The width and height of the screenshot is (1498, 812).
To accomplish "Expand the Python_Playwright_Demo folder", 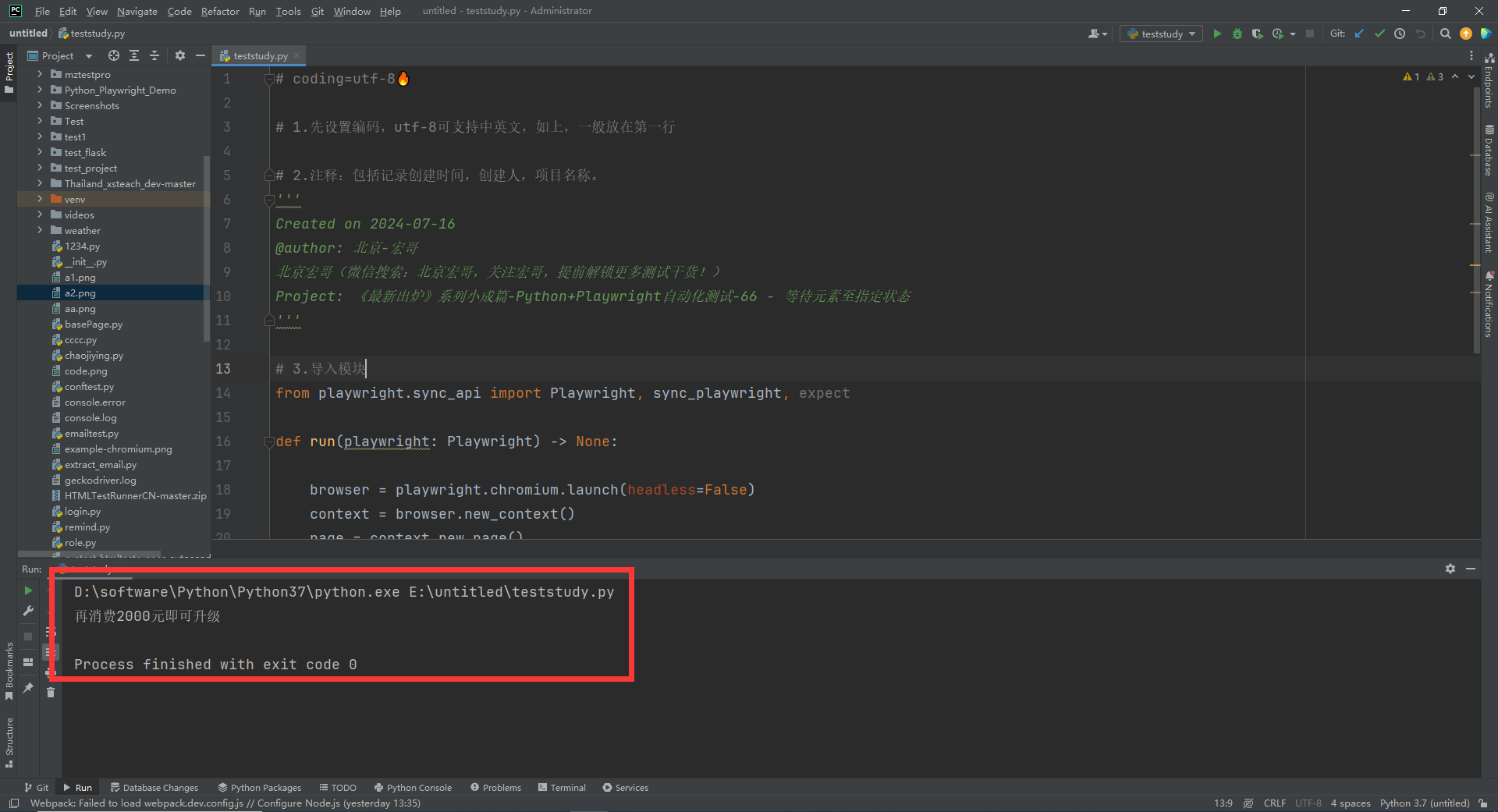I will click(40, 90).
